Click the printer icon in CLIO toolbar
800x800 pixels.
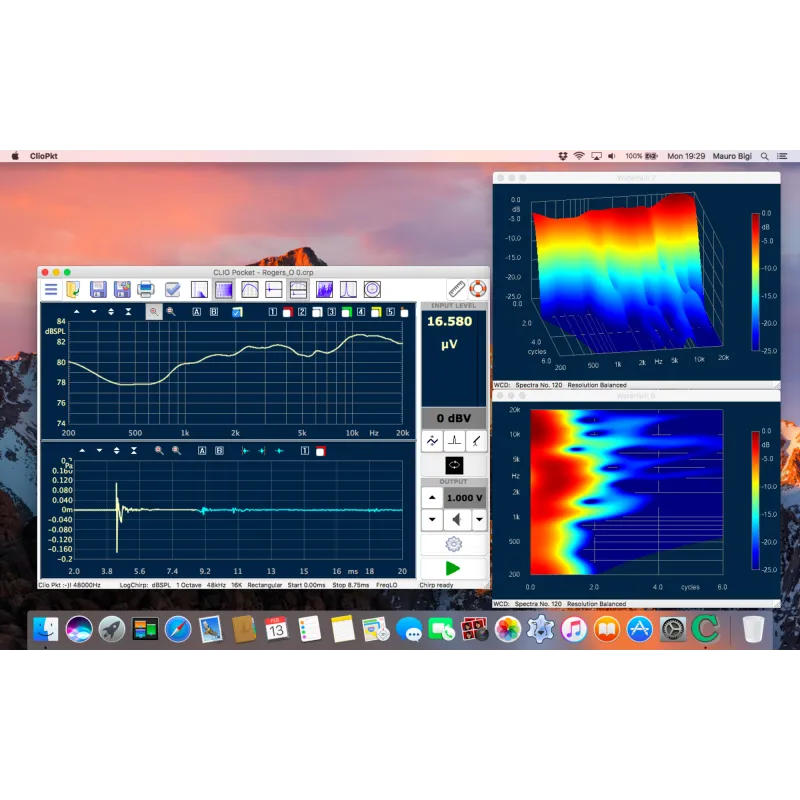click(146, 290)
